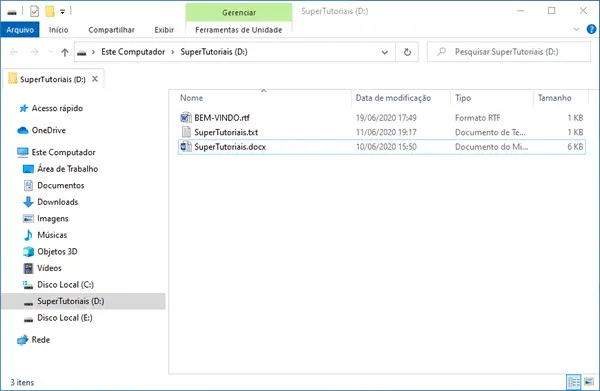Select the Gerenciar contextual tab
Viewport: 600px width, 391px height.
239,12
